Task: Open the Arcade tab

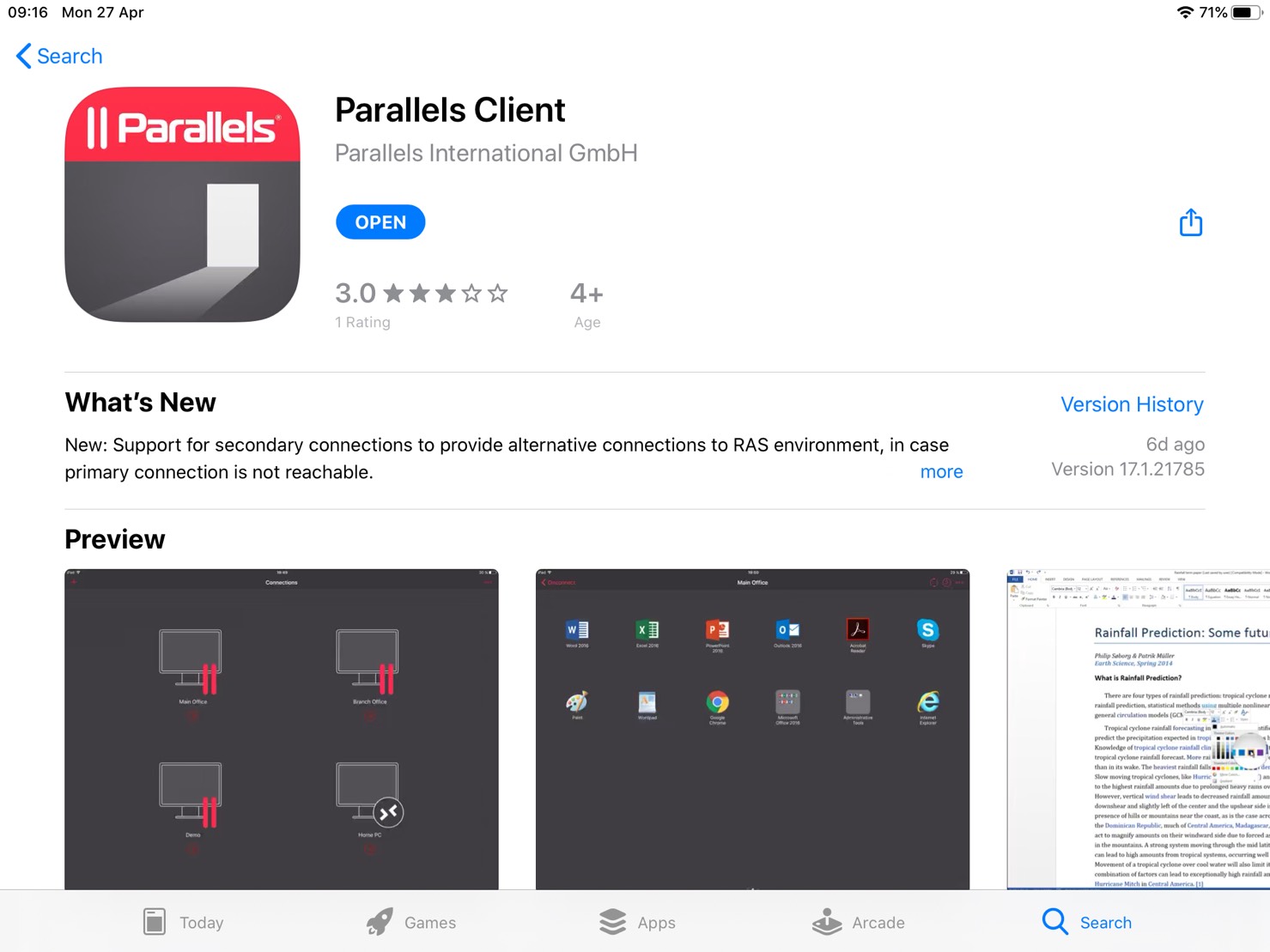Action: pyautogui.click(x=859, y=922)
